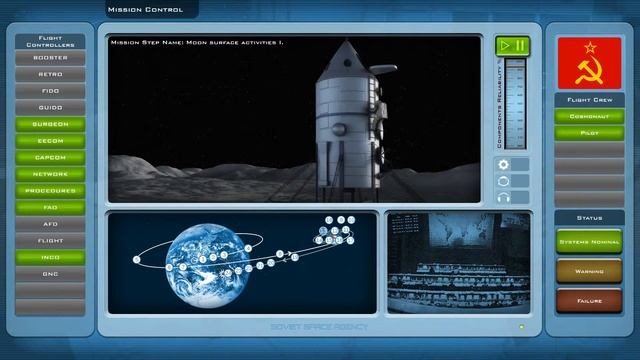Click the Components Reliability gauge

[x=515, y=104]
